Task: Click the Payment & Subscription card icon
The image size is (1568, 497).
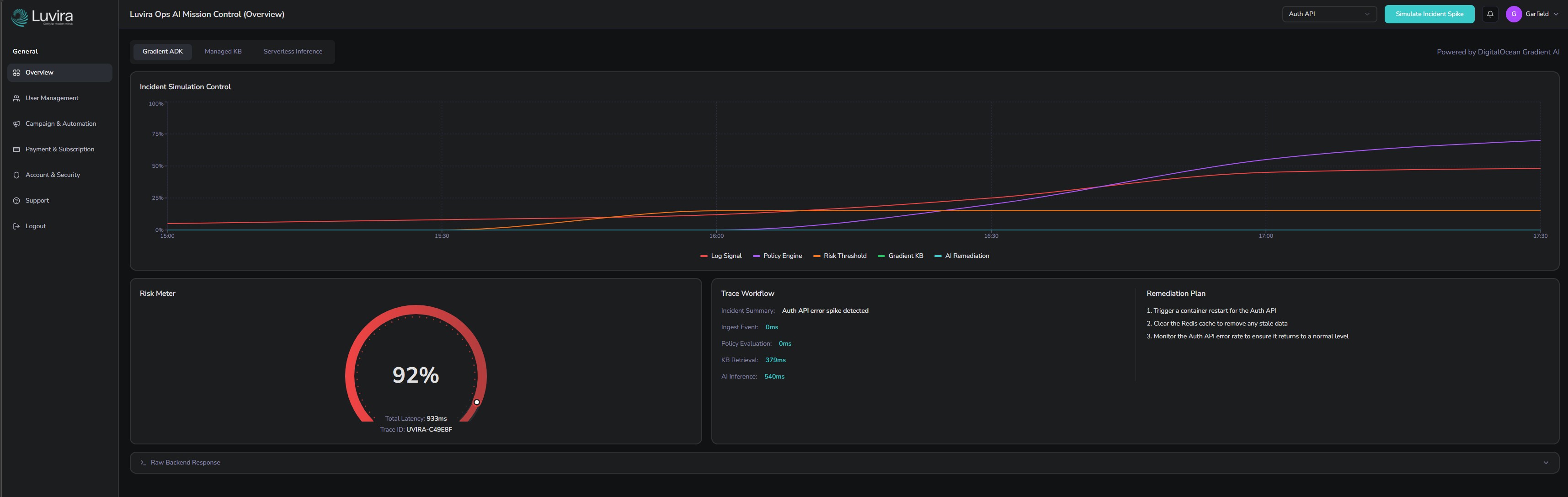Action: 16,149
